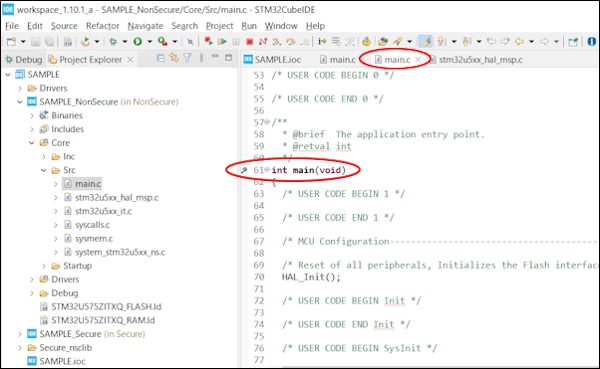600x369 pixels.
Task: Switch to the SAMPLE.ioc editor tab
Action: [272, 60]
